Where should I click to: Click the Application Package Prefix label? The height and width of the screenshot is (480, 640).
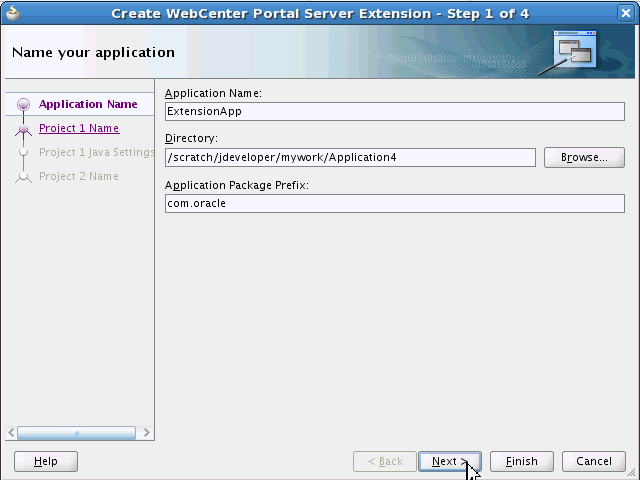(x=237, y=185)
